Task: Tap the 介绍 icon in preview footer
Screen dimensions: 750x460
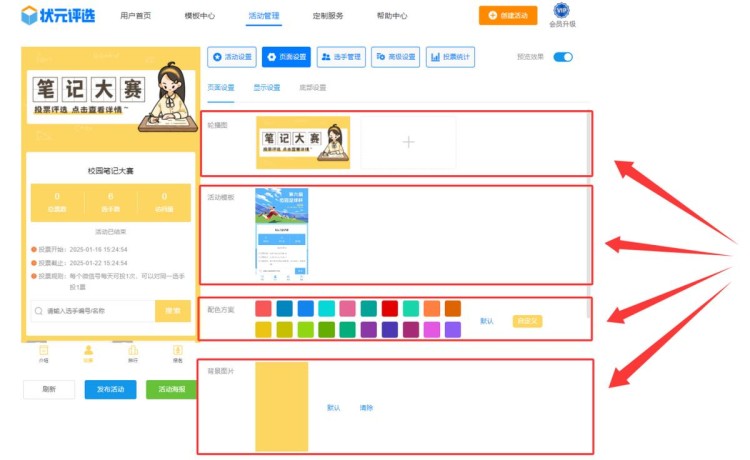Action: 43,351
